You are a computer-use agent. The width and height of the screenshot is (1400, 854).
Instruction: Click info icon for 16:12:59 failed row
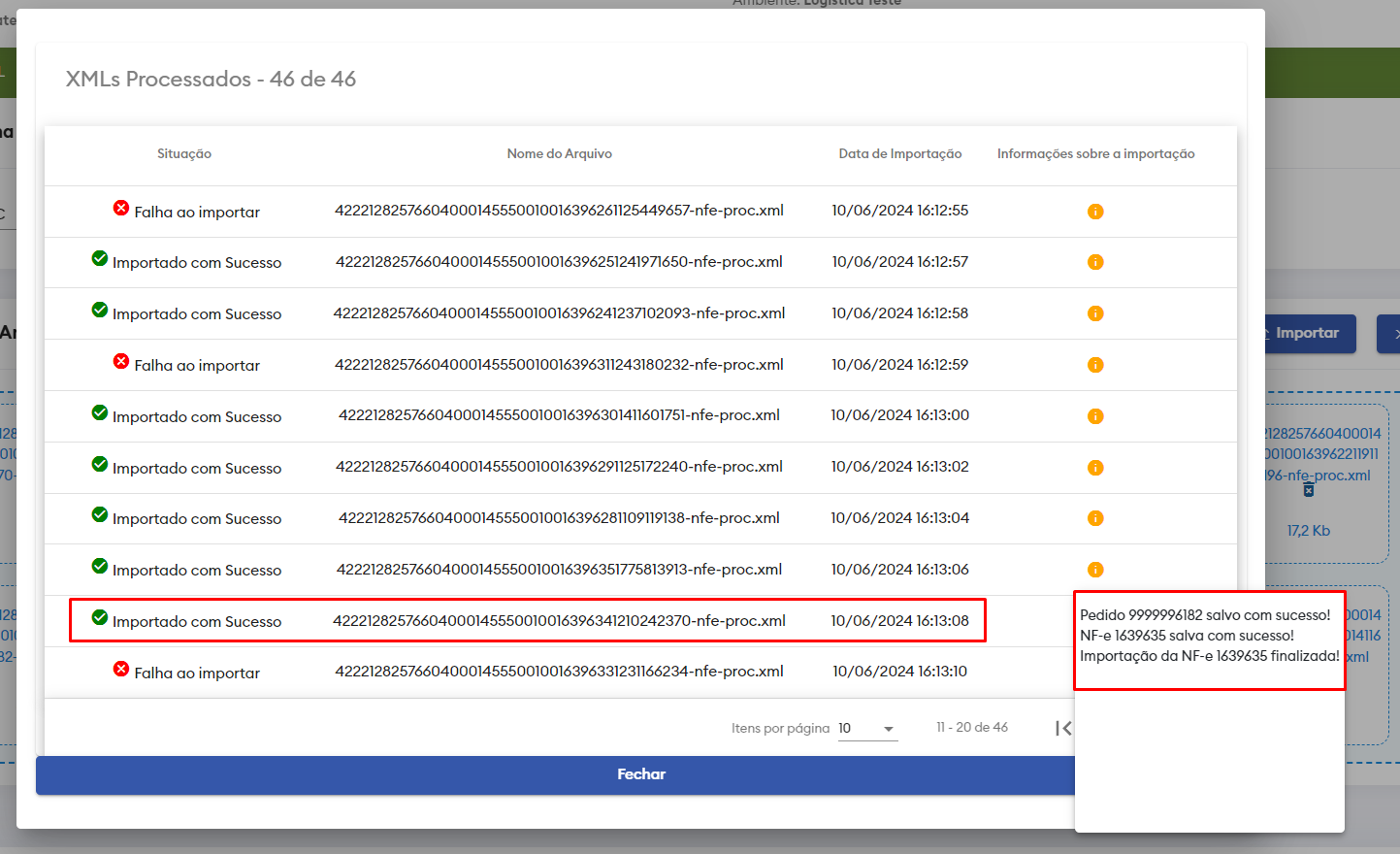click(x=1095, y=365)
